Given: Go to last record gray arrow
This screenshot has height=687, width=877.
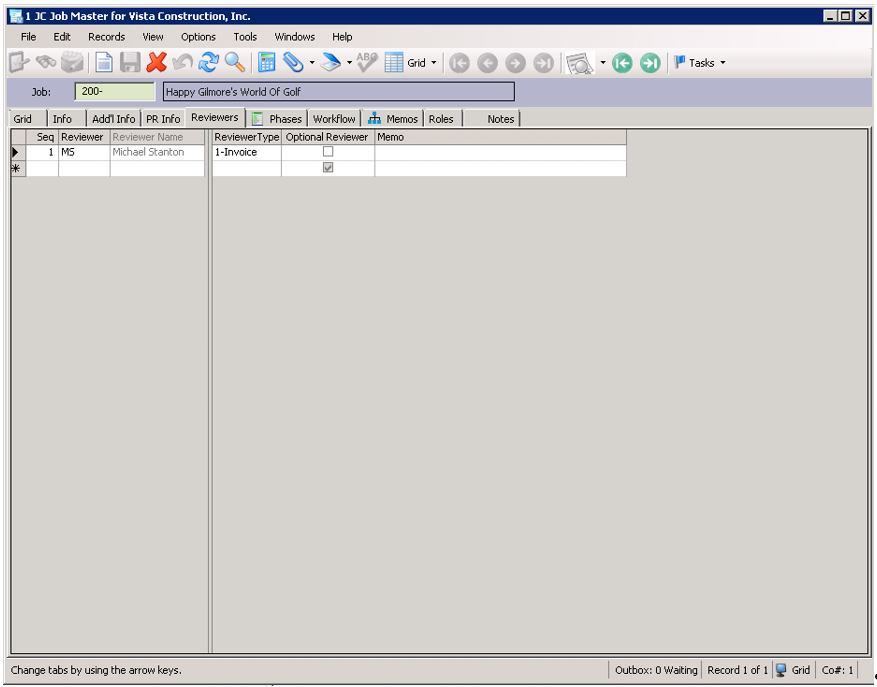Looking at the screenshot, I should [543, 63].
